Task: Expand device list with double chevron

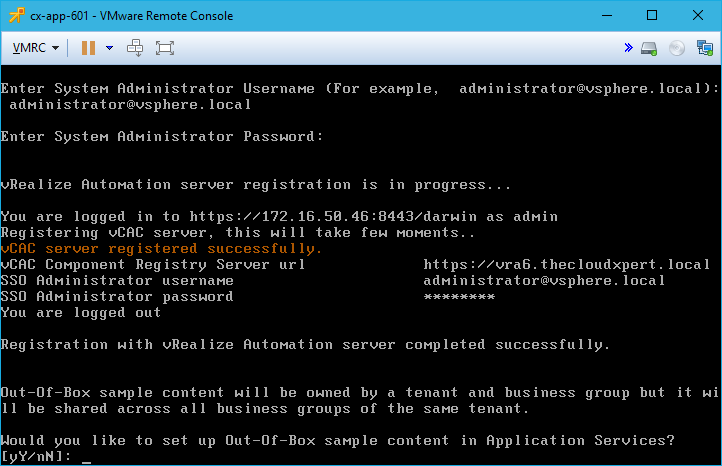Action: (x=628, y=48)
